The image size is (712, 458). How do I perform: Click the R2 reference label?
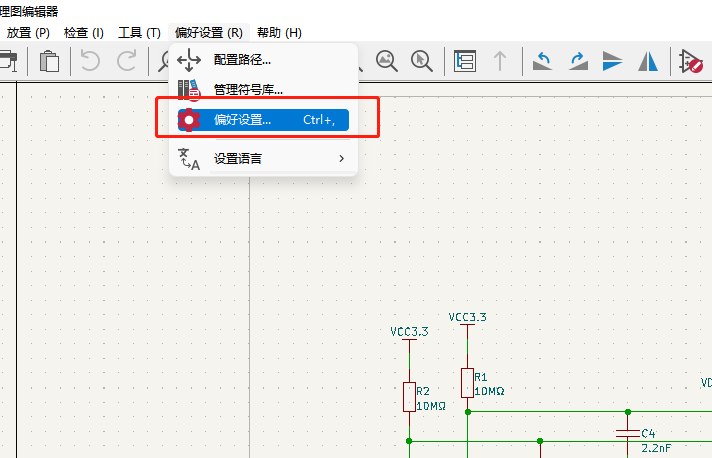(423, 391)
